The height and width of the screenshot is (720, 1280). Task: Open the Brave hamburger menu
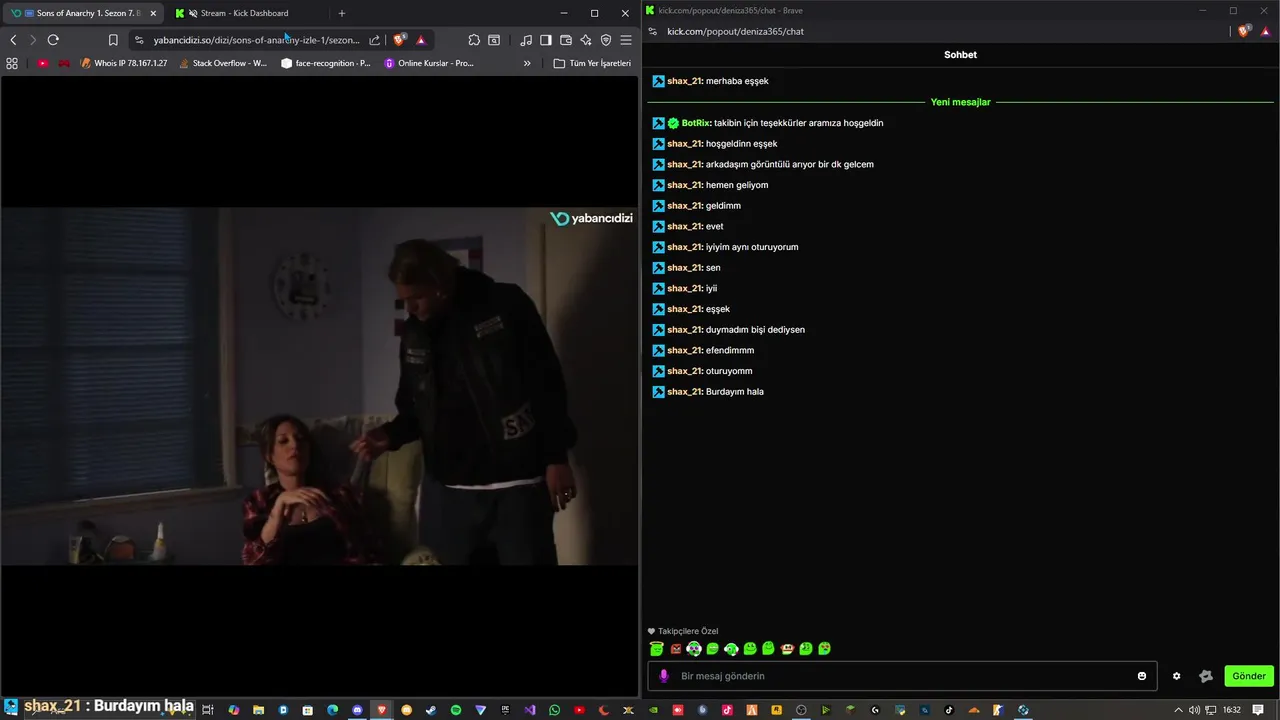click(626, 40)
